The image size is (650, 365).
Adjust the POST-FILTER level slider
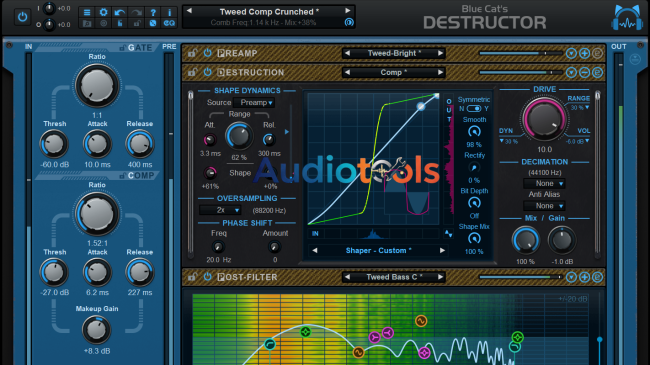[x=520, y=277]
